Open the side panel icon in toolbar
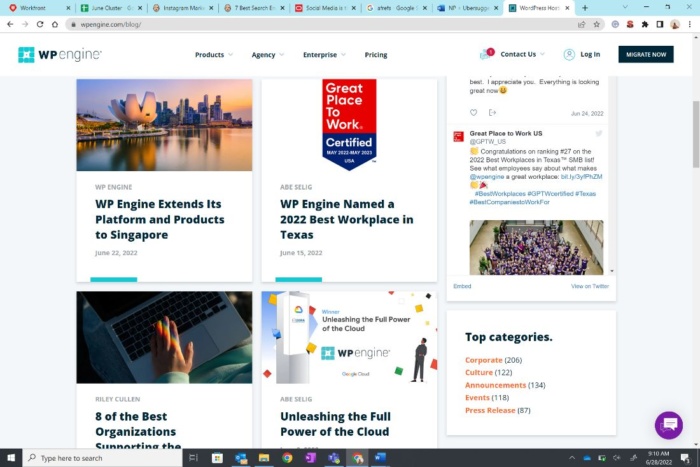Viewport: 700px width, 467px height. [660, 25]
